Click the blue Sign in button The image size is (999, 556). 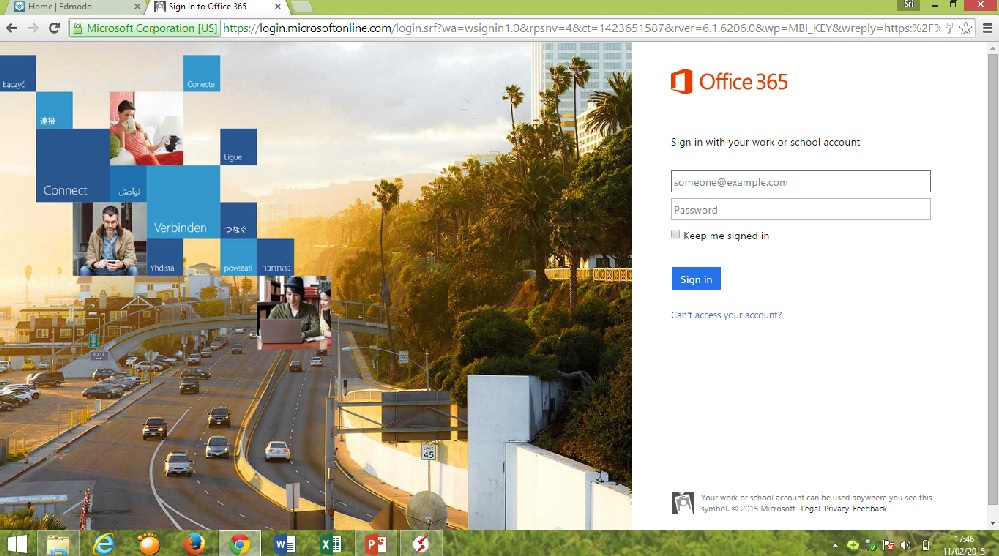[696, 279]
